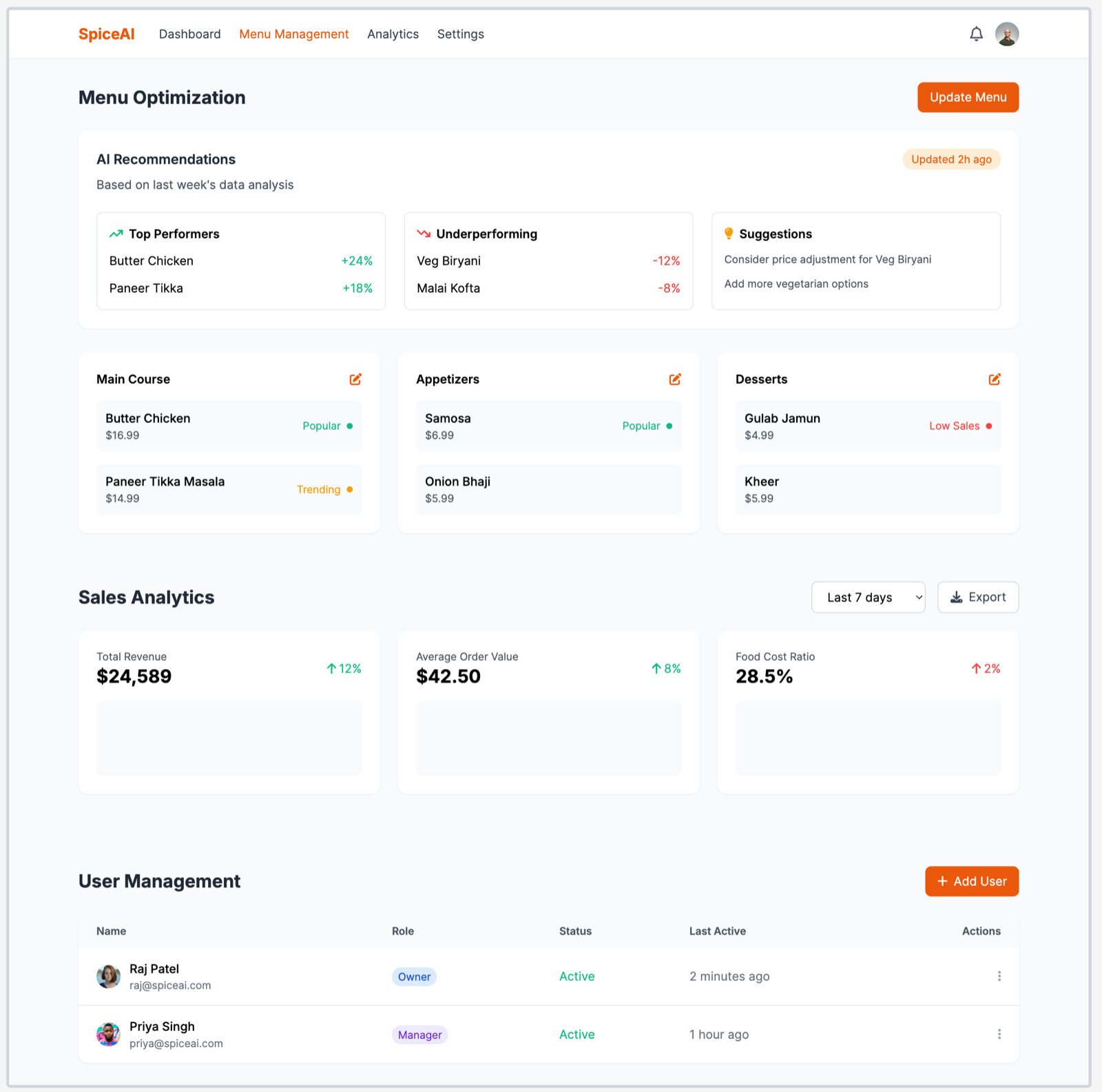1102x1092 pixels.
Task: Click Food Cost Ratio 2% indicator
Action: point(986,668)
